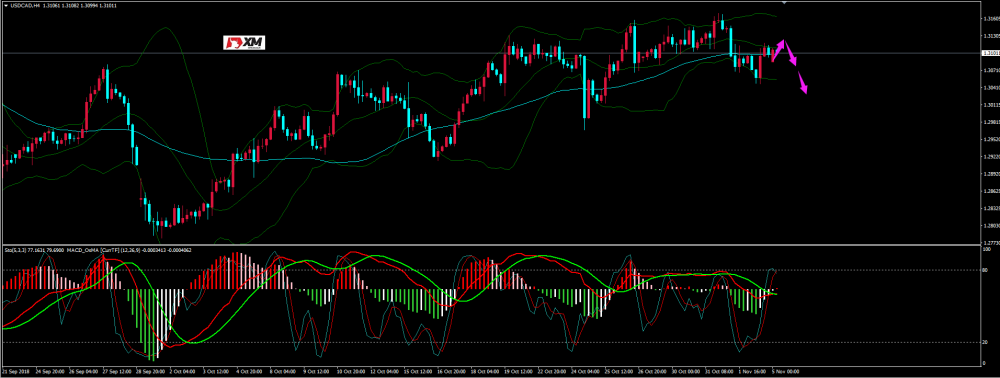Screen dimensions: 1000x378
Task: Click the 18 Oct 04:00 time label
Action: pos(485,372)
